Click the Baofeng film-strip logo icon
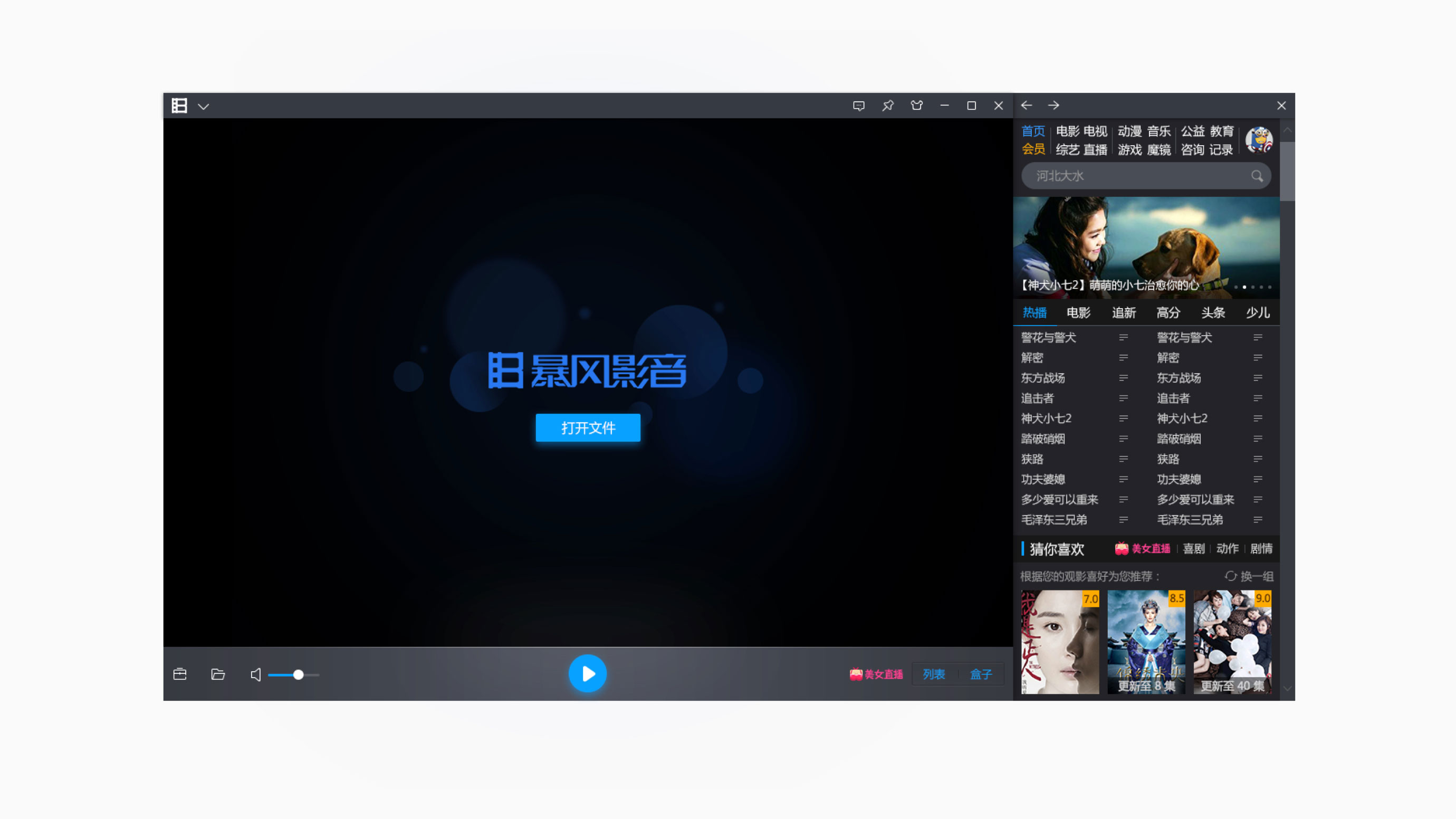Viewport: 1456px width, 819px height. [x=179, y=106]
